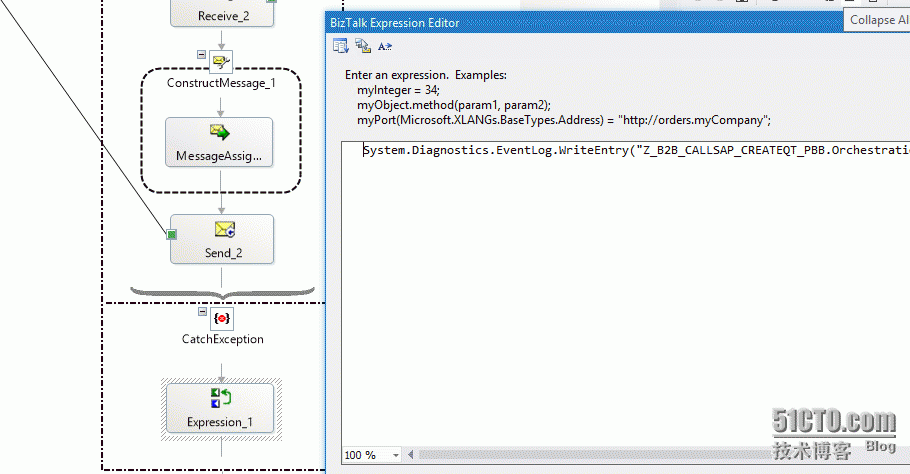Click the ConstructMessage_1 label
This screenshot has width=910, height=474.
(221, 83)
